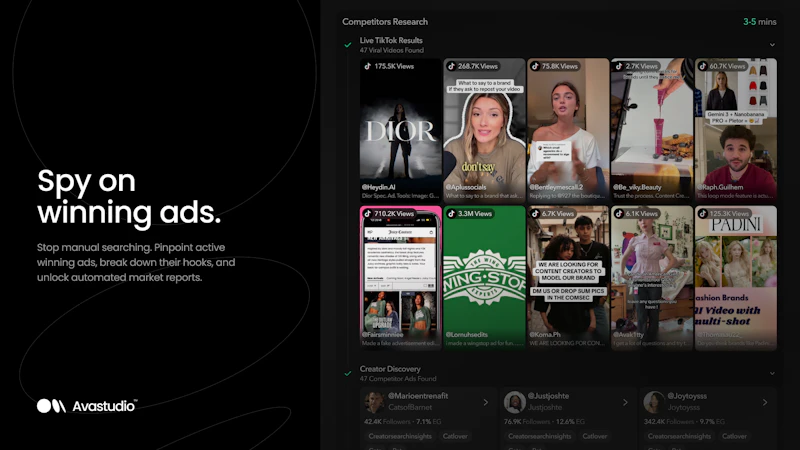The height and width of the screenshot is (450, 800).
Task: Click the @Marioentrenafit username
Action: click(x=418, y=396)
